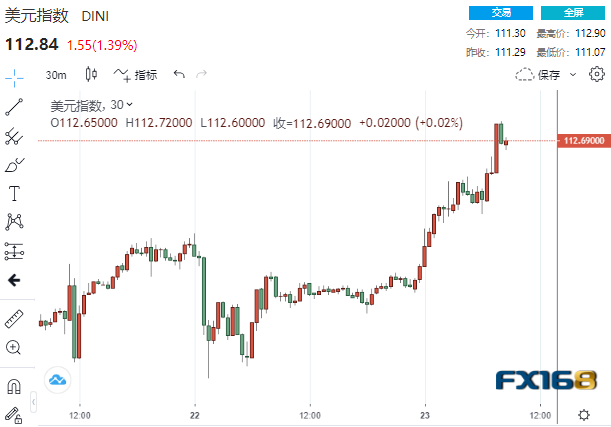Select the brush drawing tool
This screenshot has width=611, height=427.
coord(14,165)
